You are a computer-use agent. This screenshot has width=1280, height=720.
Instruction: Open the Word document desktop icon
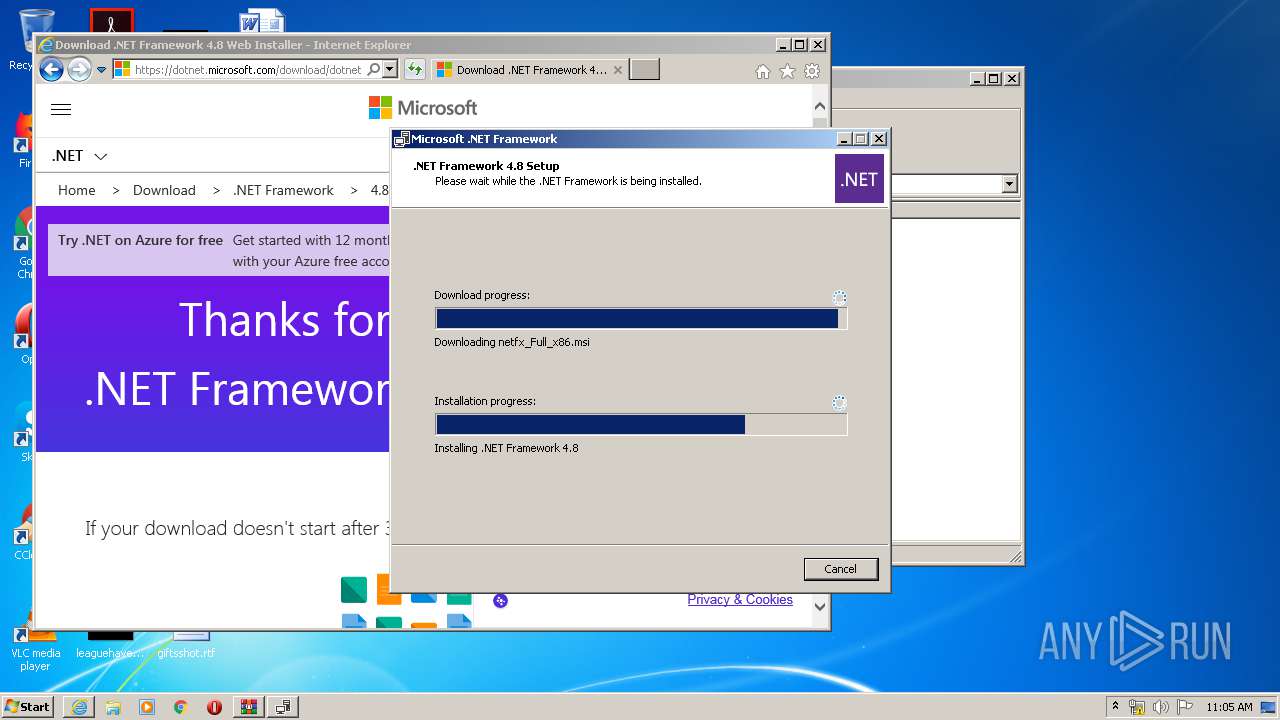click(262, 22)
